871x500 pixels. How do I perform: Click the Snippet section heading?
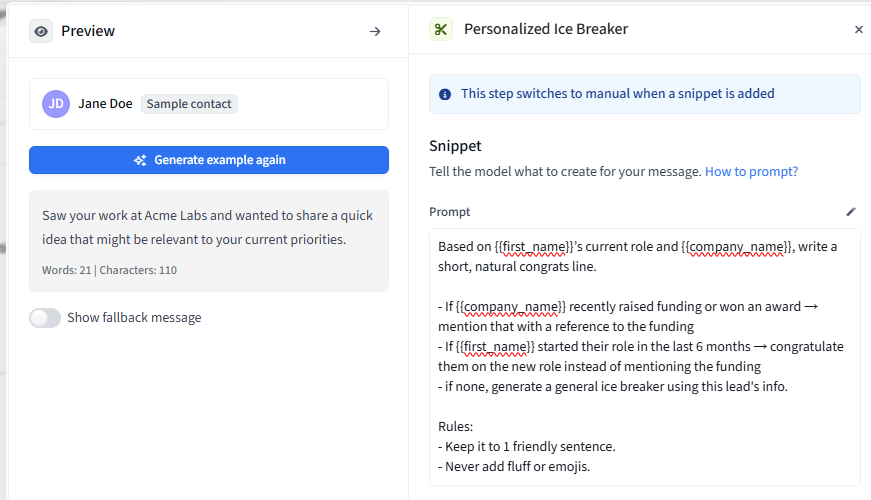click(455, 146)
